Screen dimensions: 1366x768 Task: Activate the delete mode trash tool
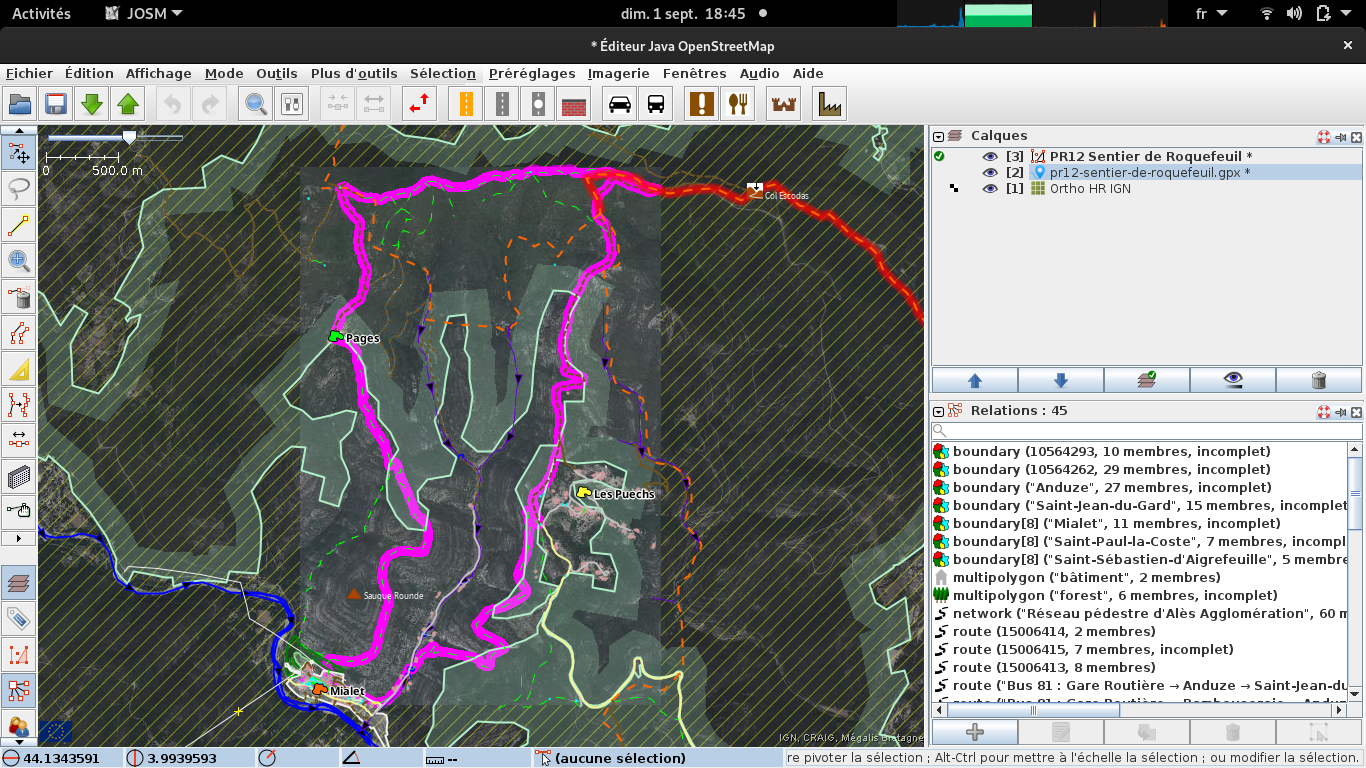click(18, 298)
